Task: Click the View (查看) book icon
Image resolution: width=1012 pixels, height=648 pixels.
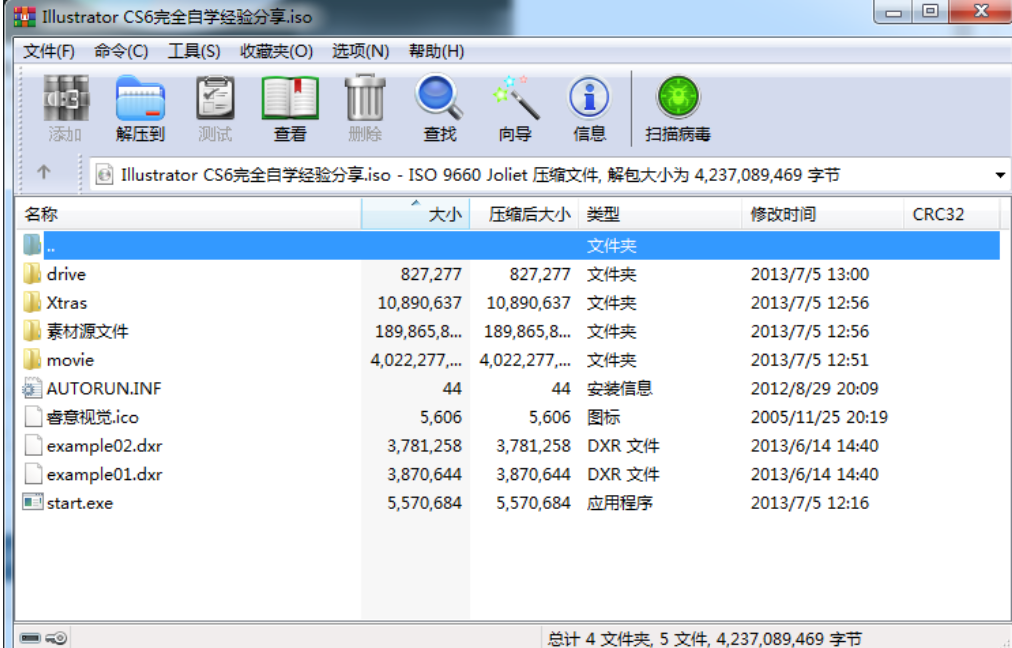Action: pos(290,108)
